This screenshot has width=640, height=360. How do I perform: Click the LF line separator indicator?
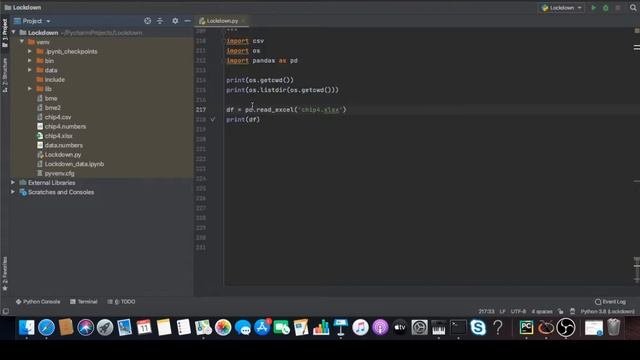click(x=502, y=311)
